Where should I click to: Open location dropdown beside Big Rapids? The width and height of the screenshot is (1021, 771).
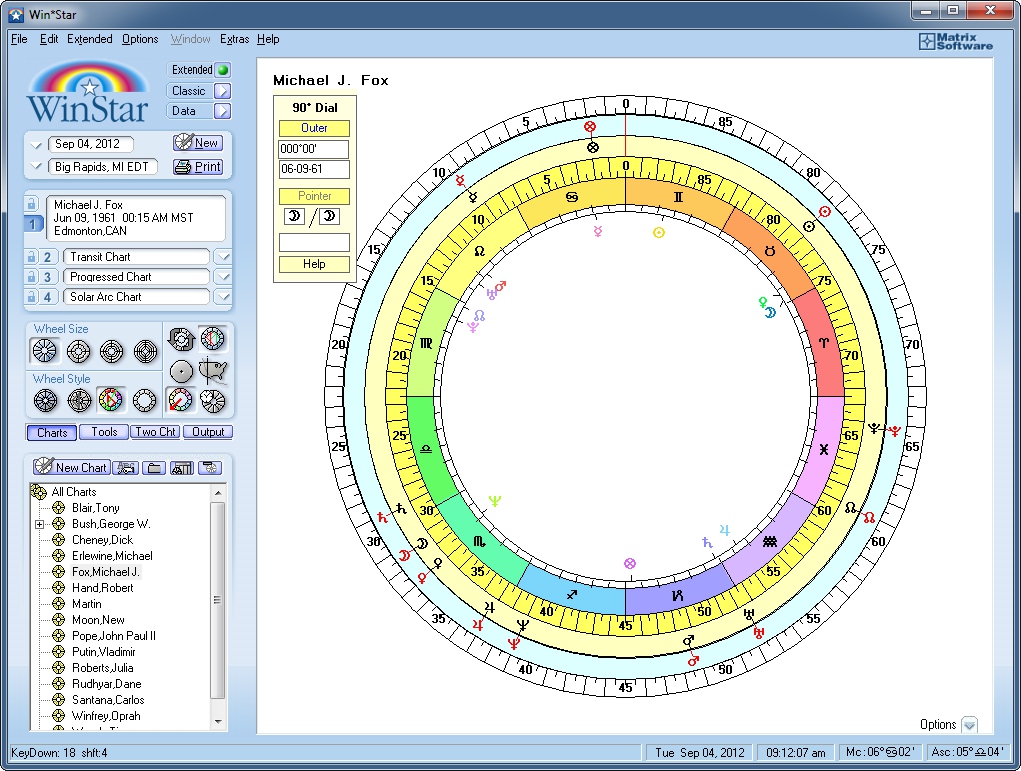[x=36, y=167]
